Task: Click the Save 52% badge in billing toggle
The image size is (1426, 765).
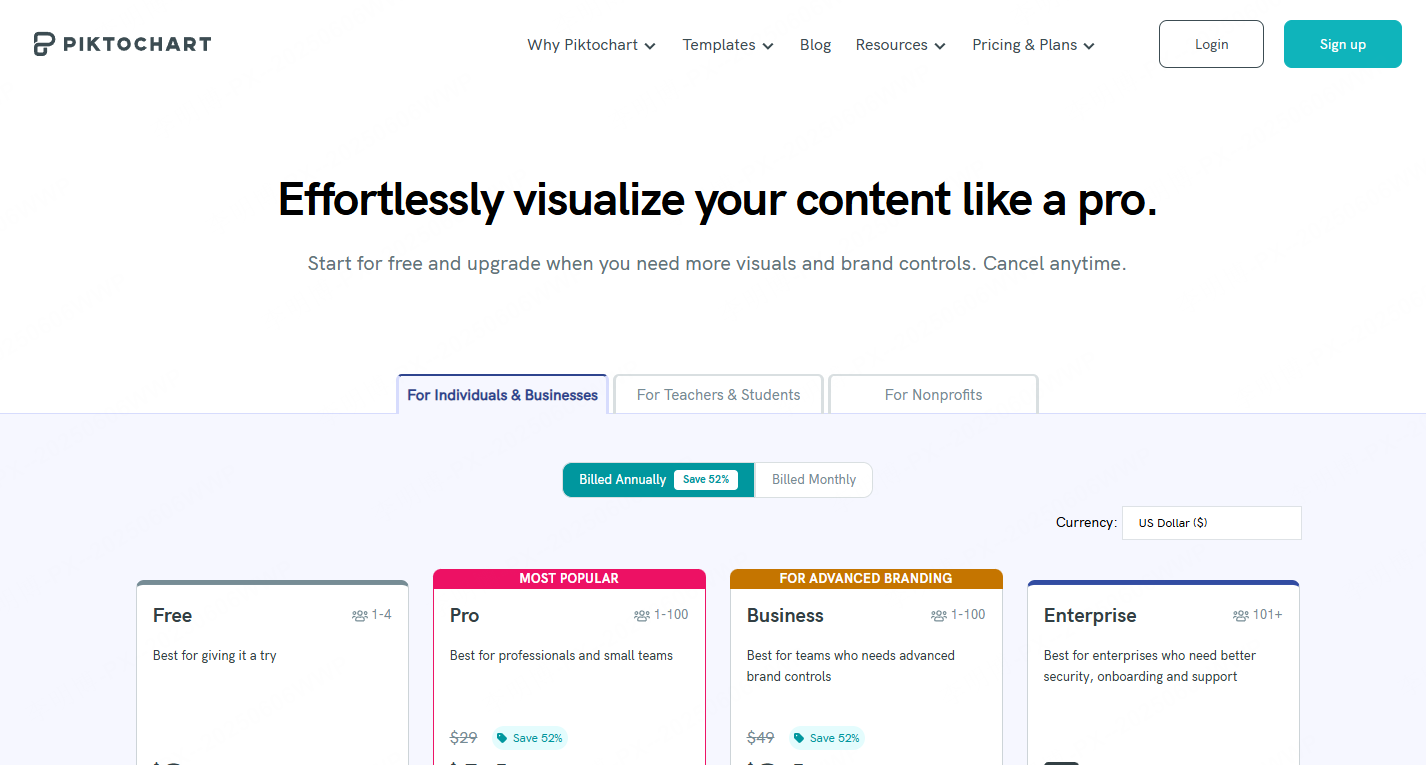Action: 706,479
